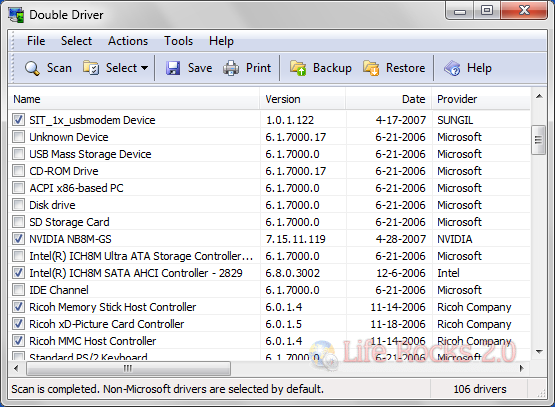Click the Restore folder icon

click(x=371, y=68)
